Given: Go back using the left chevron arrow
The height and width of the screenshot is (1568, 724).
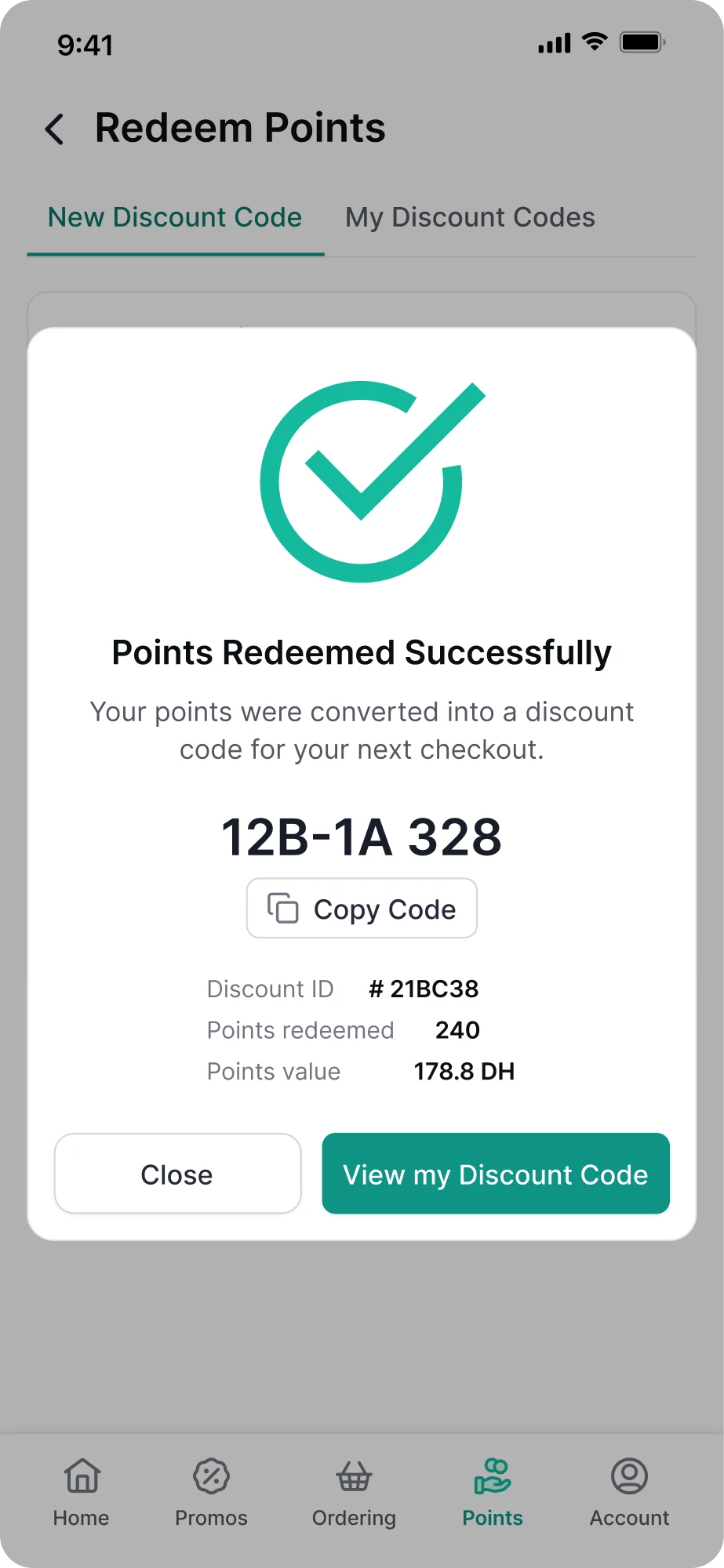Looking at the screenshot, I should click(54, 129).
